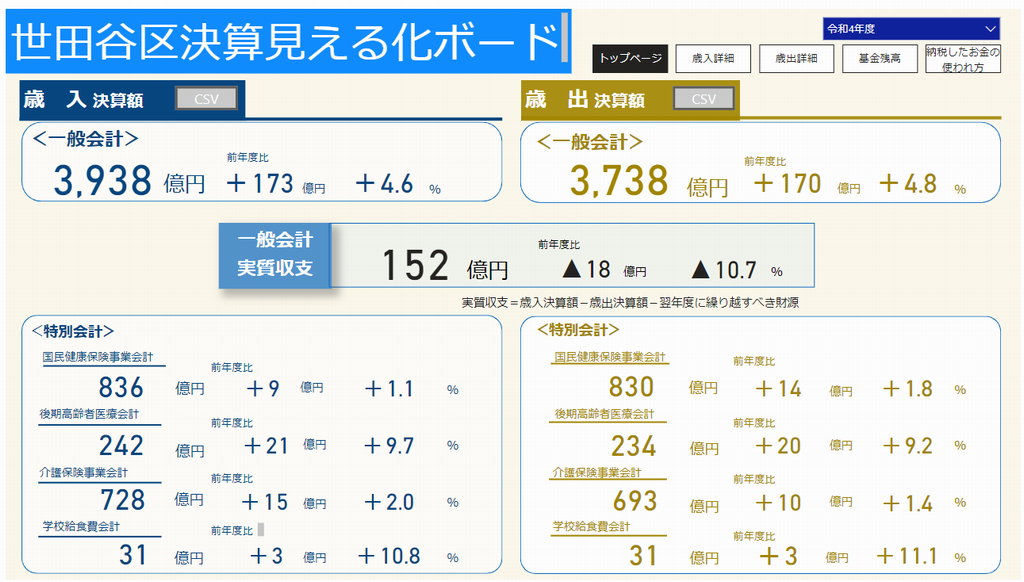
Task: Download CSV for 歳入決算額
Action: pos(206,99)
